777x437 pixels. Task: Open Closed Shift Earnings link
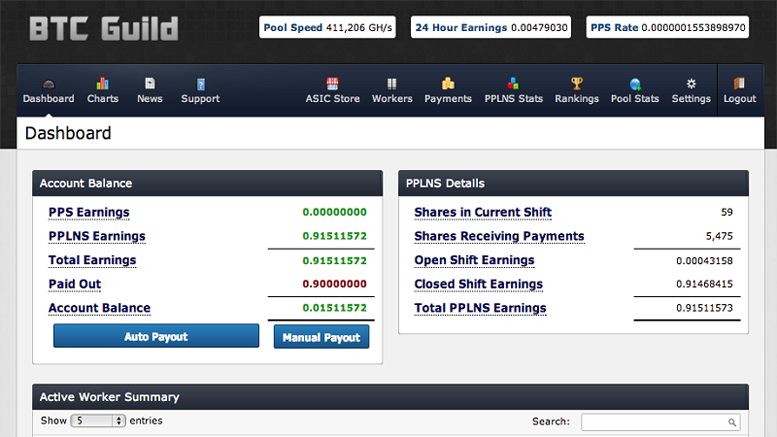479,284
